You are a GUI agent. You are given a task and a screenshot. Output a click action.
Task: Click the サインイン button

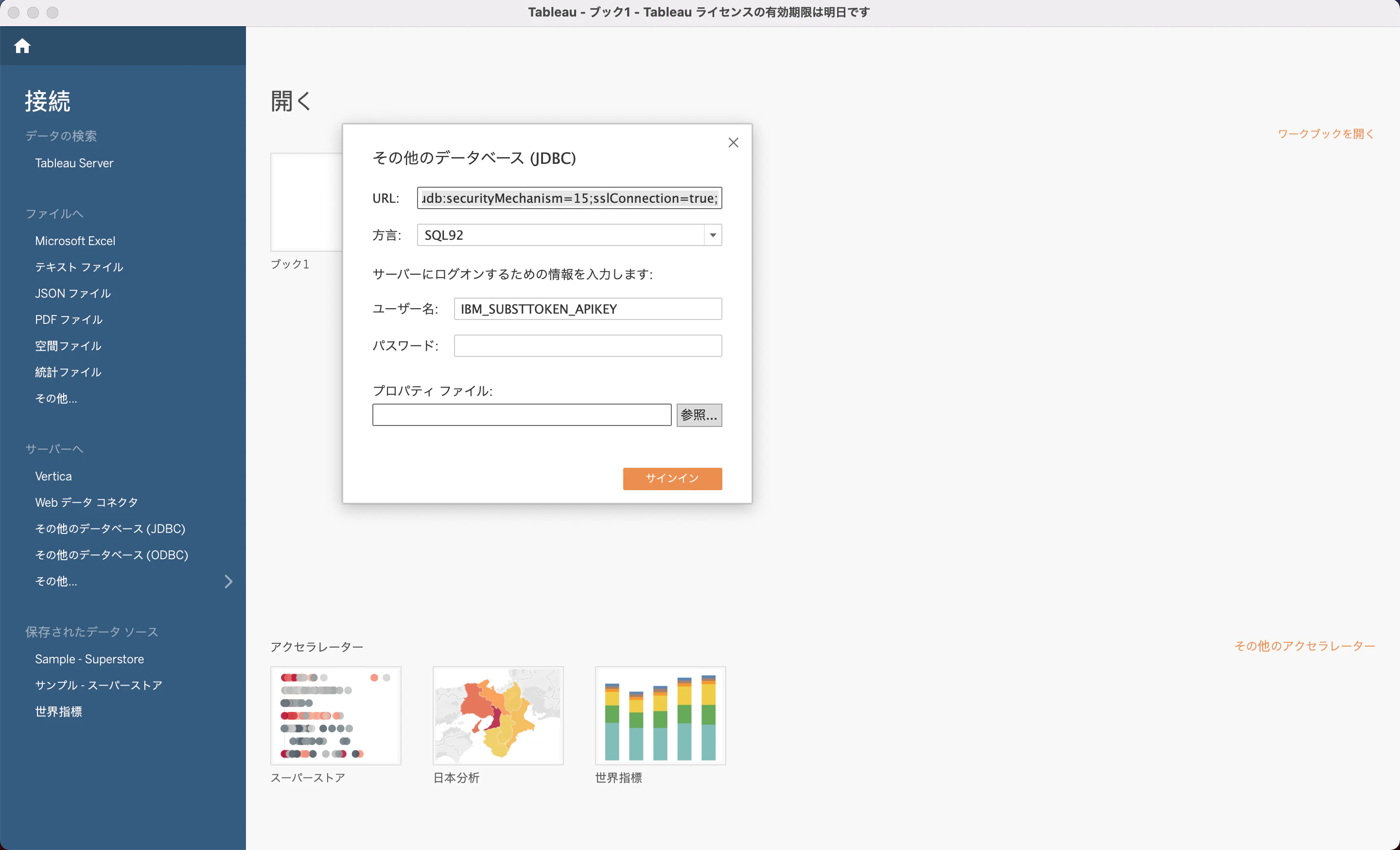pos(672,478)
